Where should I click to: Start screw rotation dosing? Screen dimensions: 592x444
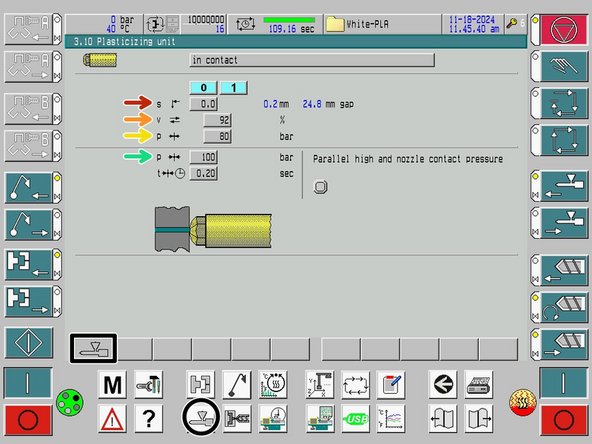tap(564, 308)
